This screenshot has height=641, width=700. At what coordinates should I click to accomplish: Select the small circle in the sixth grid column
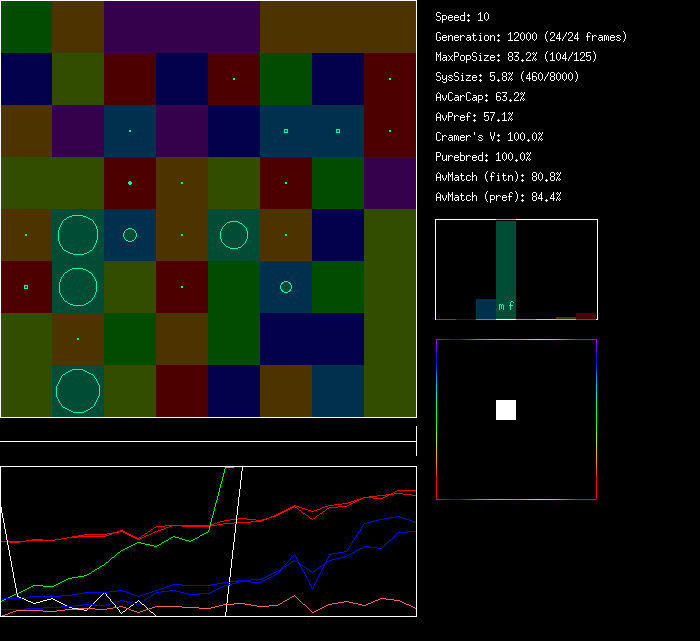point(286,287)
